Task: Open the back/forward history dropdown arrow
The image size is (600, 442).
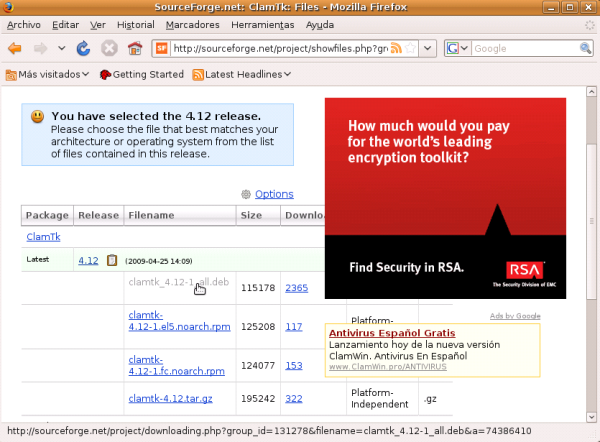Action: click(62, 48)
